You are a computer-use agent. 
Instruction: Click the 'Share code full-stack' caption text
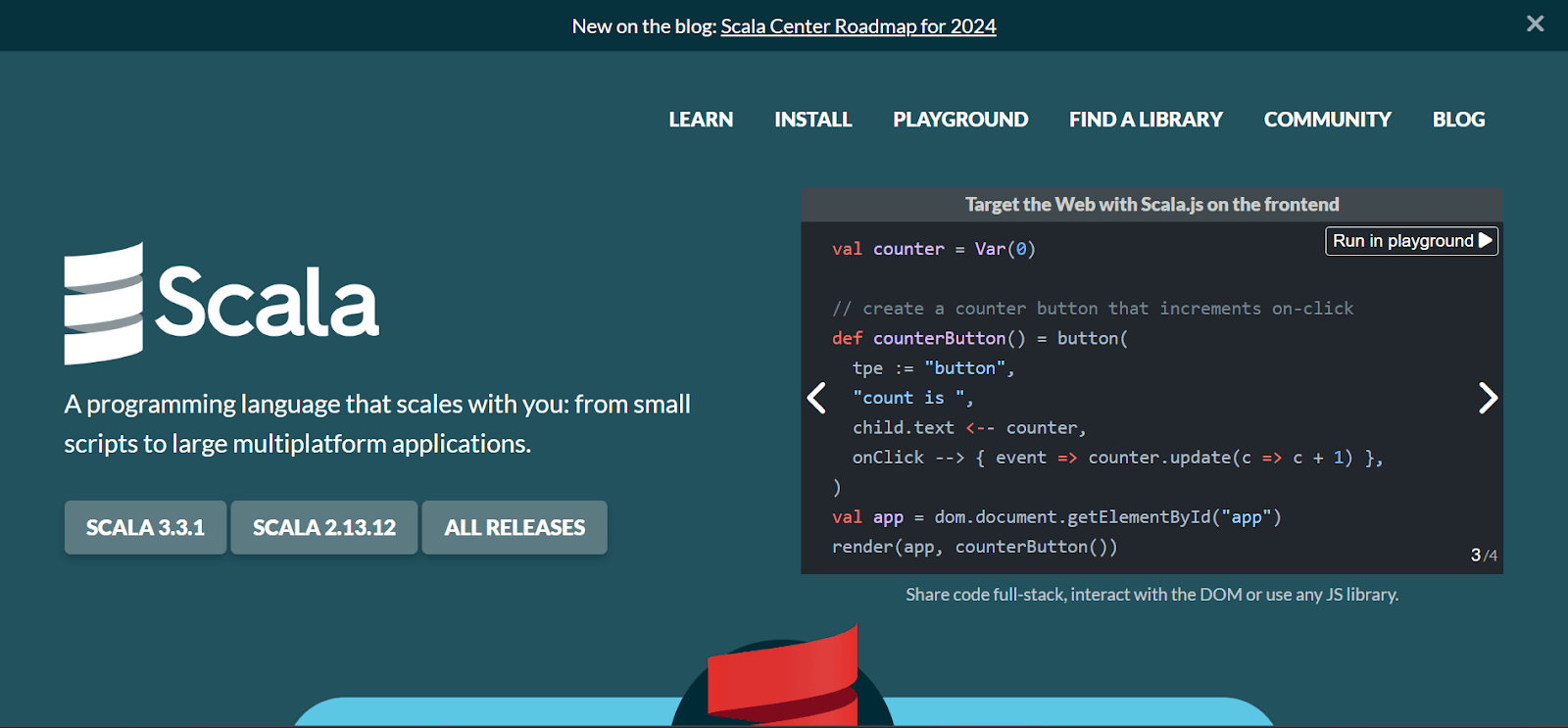(1151, 595)
